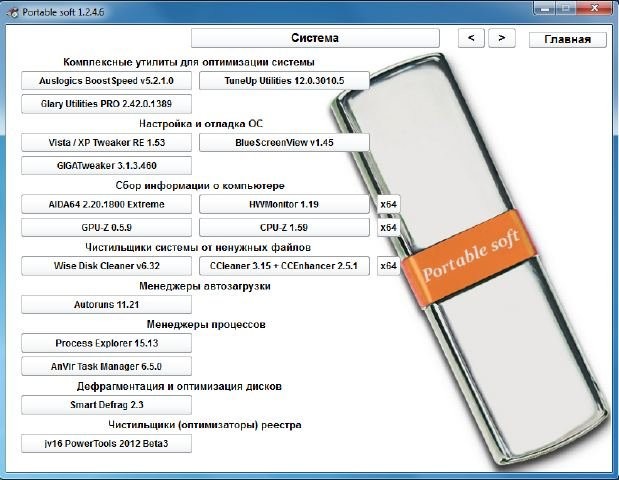This screenshot has height=480, width=619.
Task: Click the Portable soft title bar icon
Action: (13, 12)
